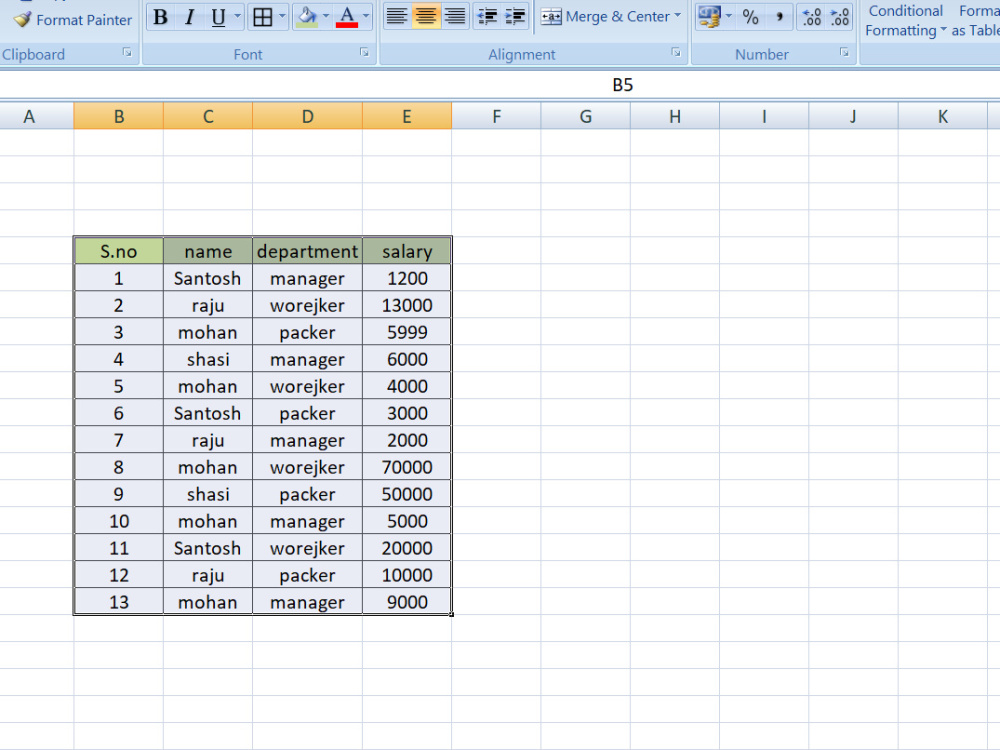
Task: Open the Alignment dialog launcher
Action: tap(676, 53)
